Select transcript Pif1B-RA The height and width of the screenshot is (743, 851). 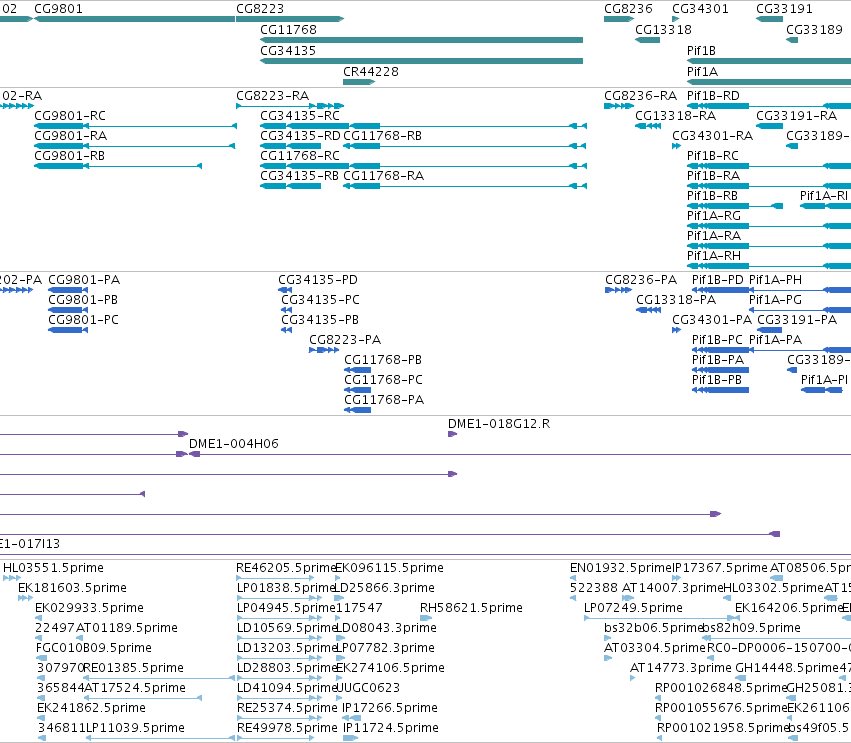[713, 176]
